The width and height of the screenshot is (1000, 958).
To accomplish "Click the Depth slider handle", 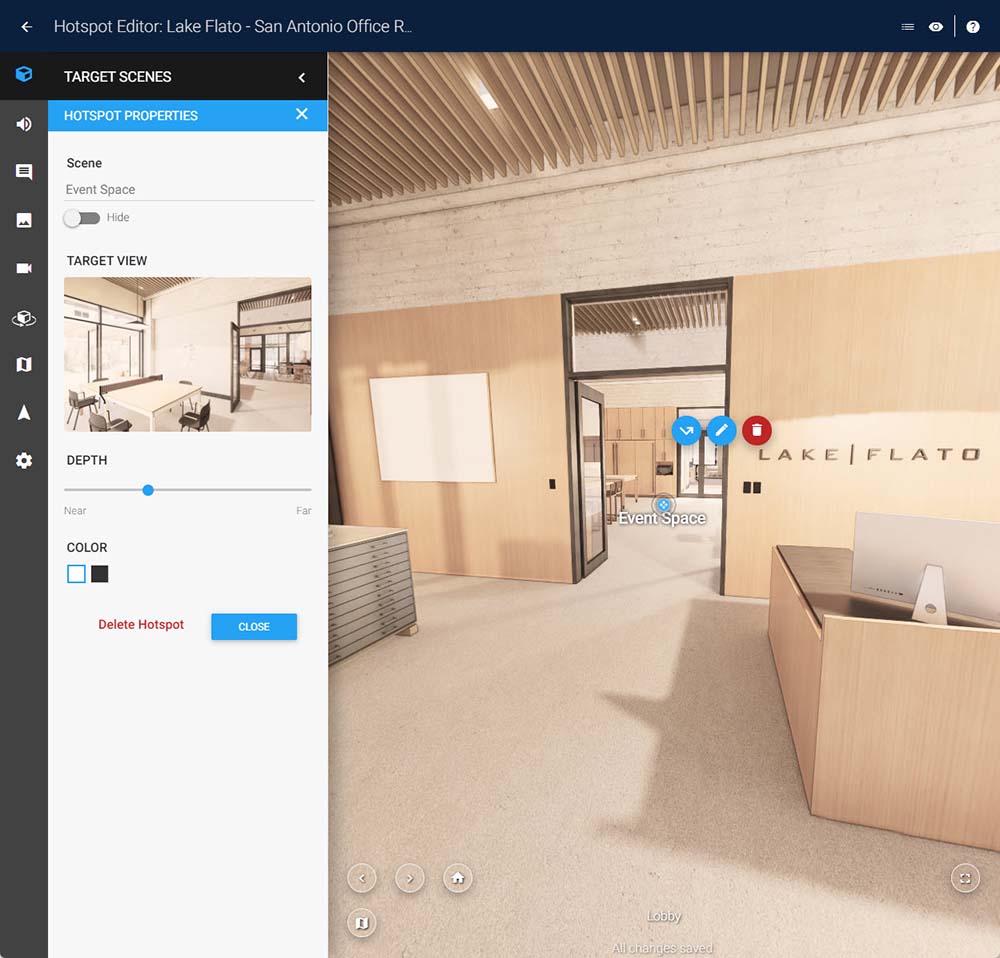I will 148,490.
